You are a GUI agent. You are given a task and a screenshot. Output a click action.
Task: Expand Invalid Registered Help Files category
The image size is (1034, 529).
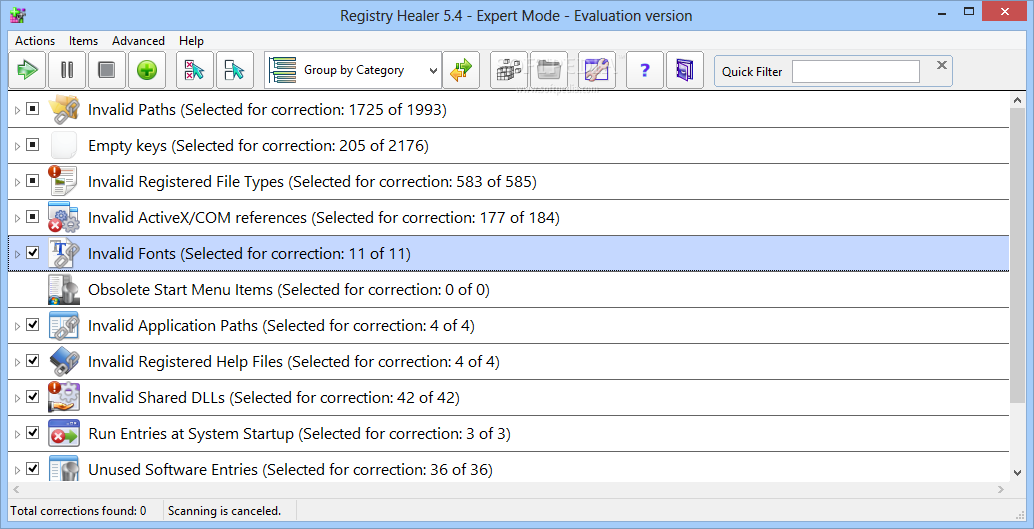coord(17,362)
